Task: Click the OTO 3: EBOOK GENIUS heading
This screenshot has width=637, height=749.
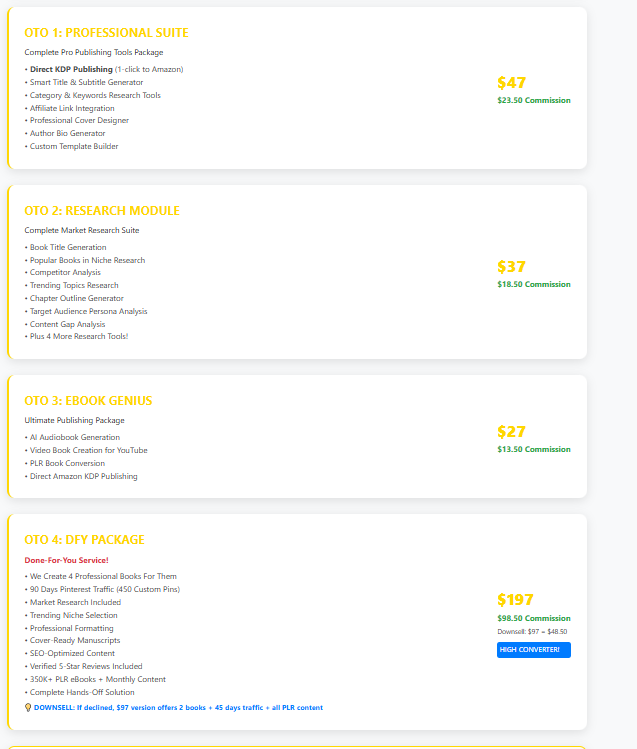Action: (x=88, y=401)
